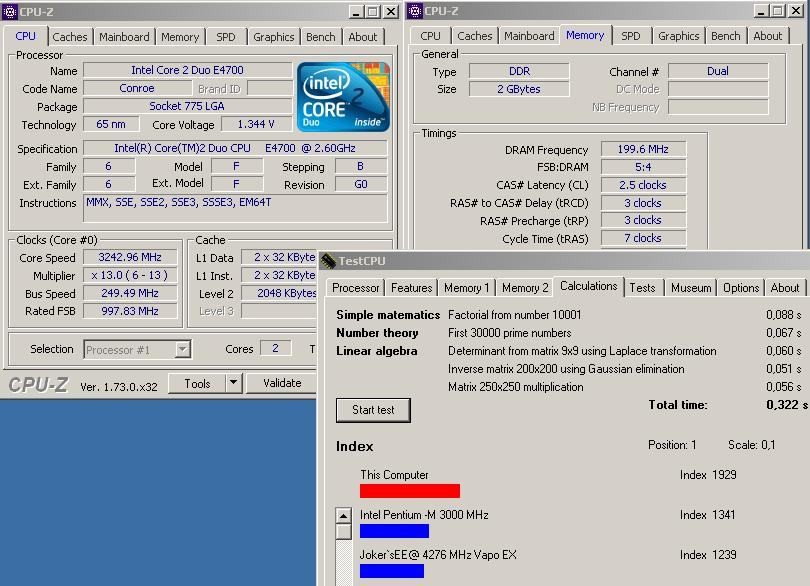Open the Features tab in TestCPU
This screenshot has height=586, width=810.
[411, 288]
